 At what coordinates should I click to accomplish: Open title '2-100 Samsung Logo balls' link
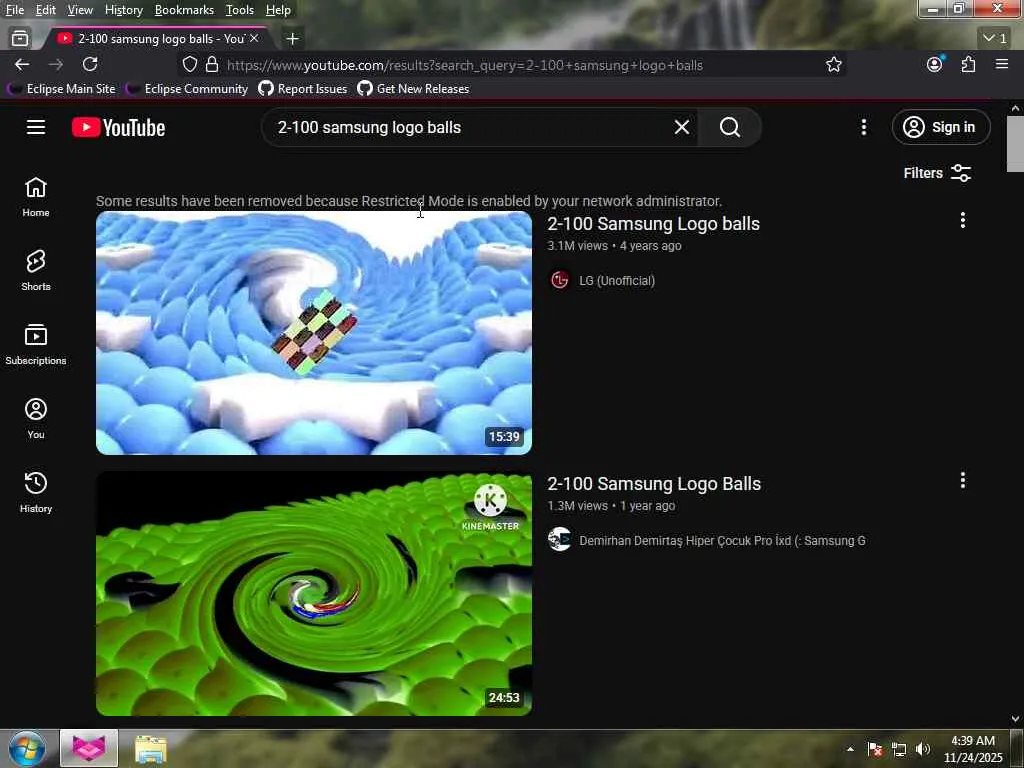point(653,224)
